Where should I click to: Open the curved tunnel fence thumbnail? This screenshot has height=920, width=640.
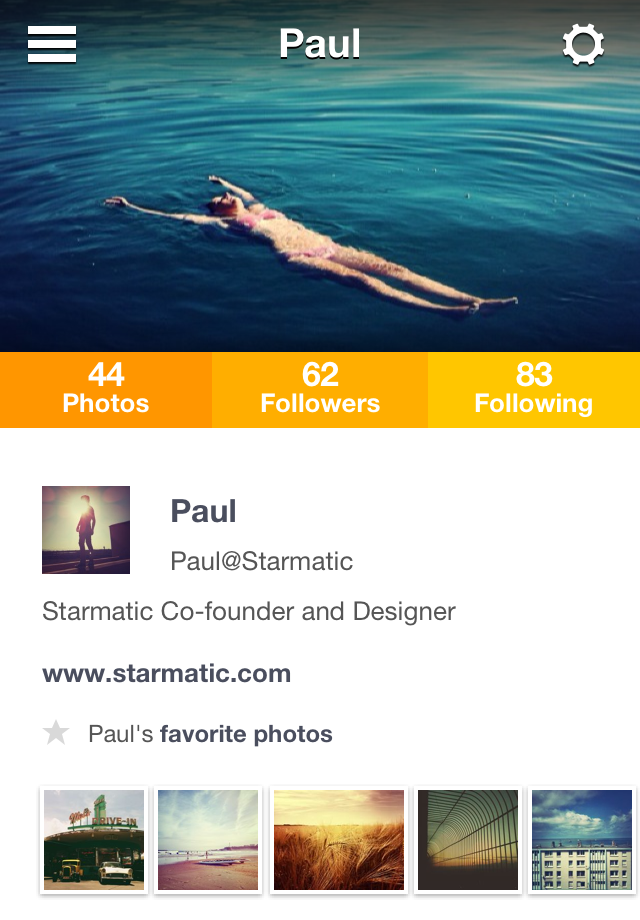468,840
